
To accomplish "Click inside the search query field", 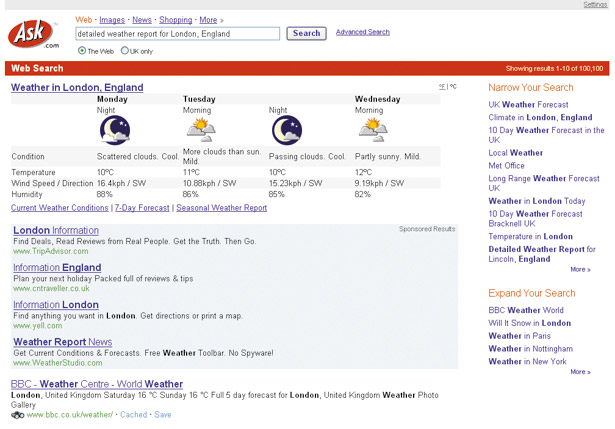I will tap(177, 34).
